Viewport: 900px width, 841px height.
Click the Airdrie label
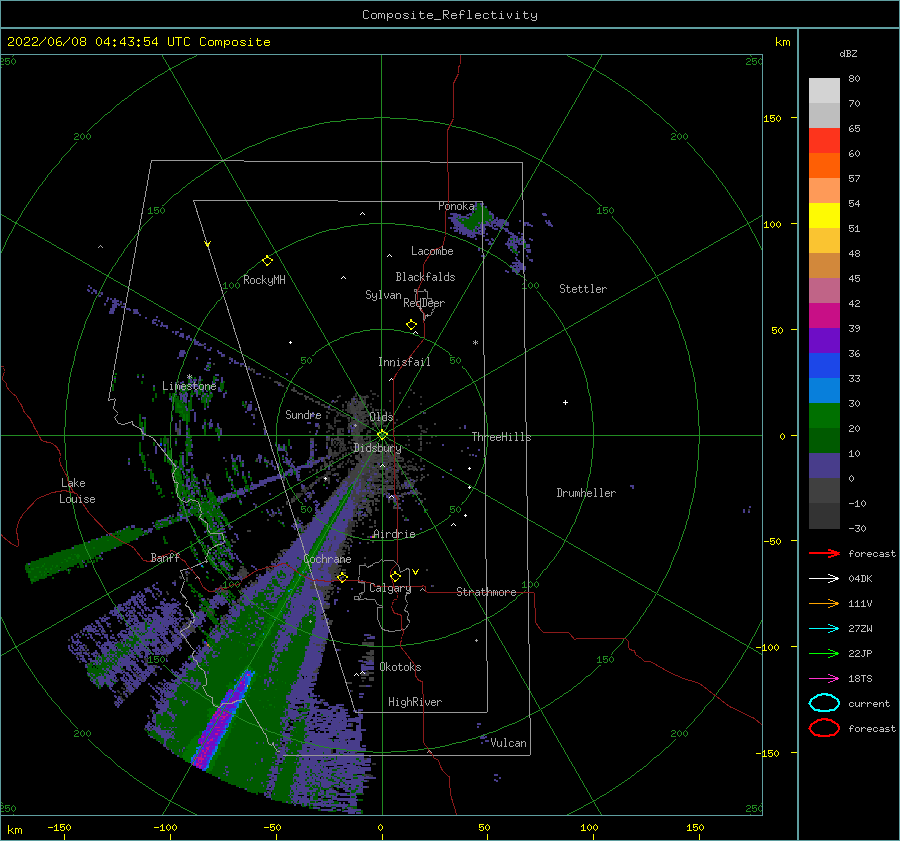point(394,534)
